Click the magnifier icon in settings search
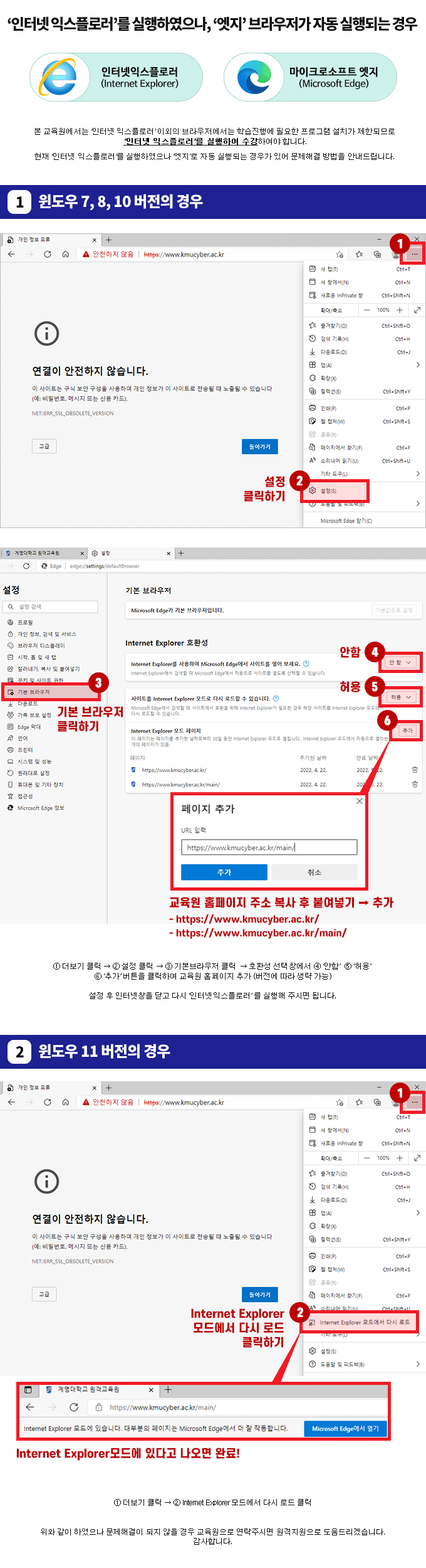 [x=11, y=607]
